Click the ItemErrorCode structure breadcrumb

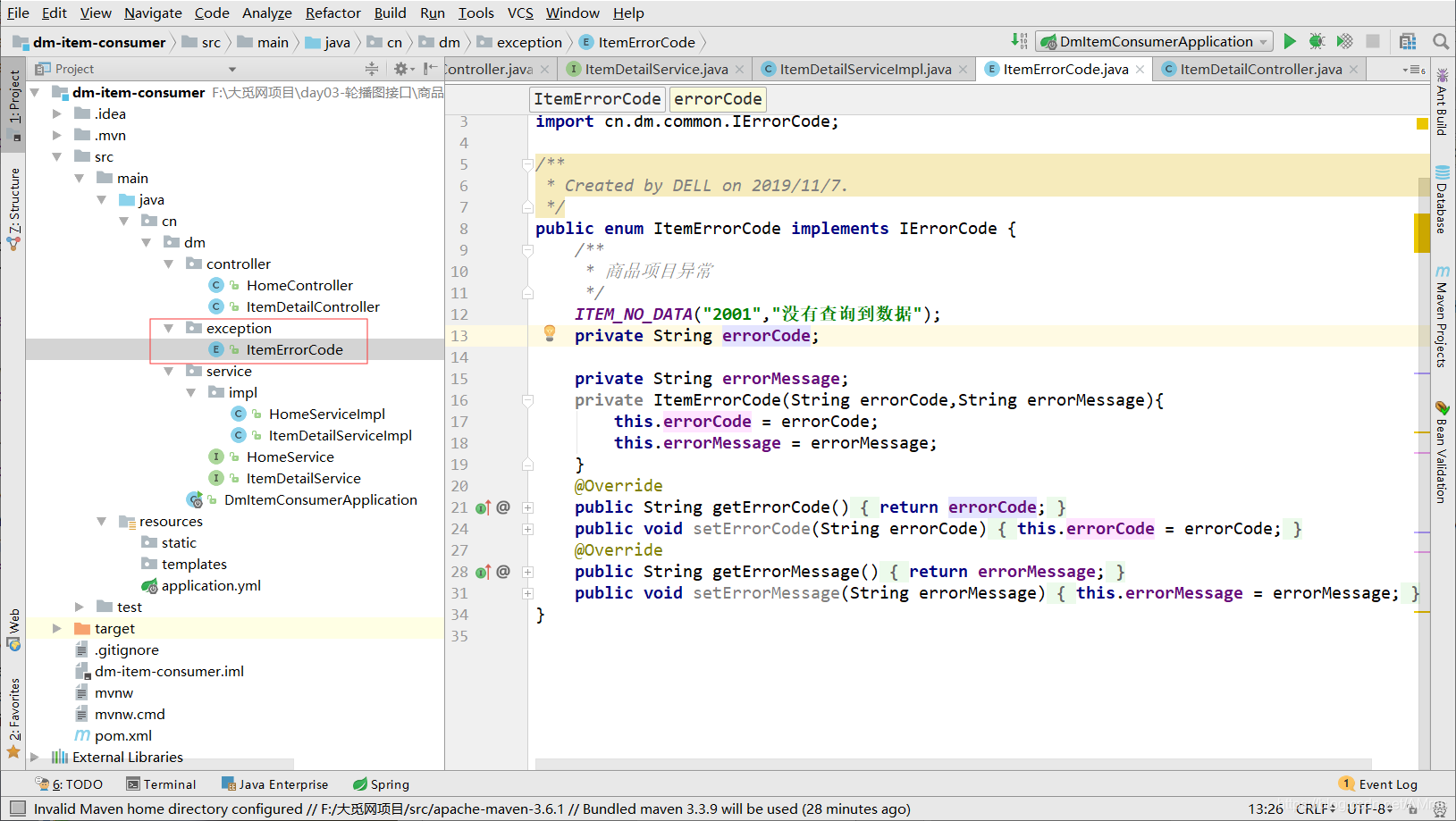point(597,99)
